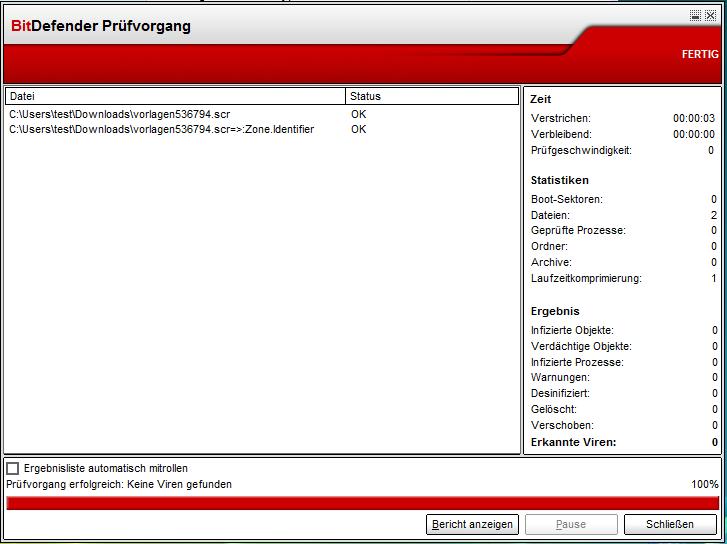Click the Boot-Sektoren statistic label

(567, 199)
